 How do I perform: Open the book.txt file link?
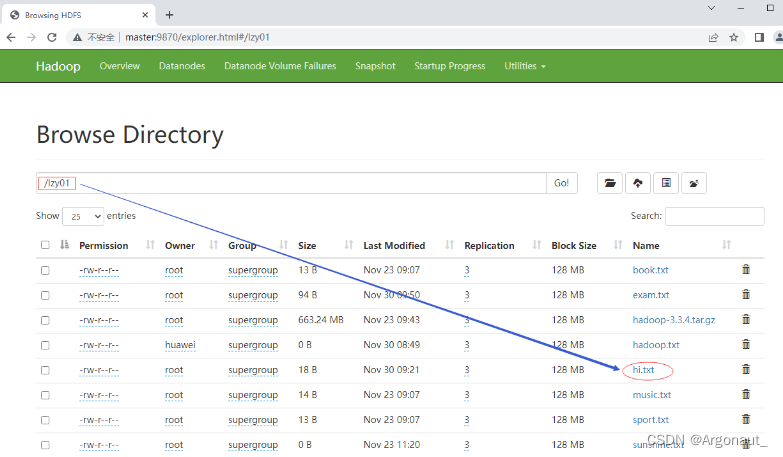coord(650,270)
